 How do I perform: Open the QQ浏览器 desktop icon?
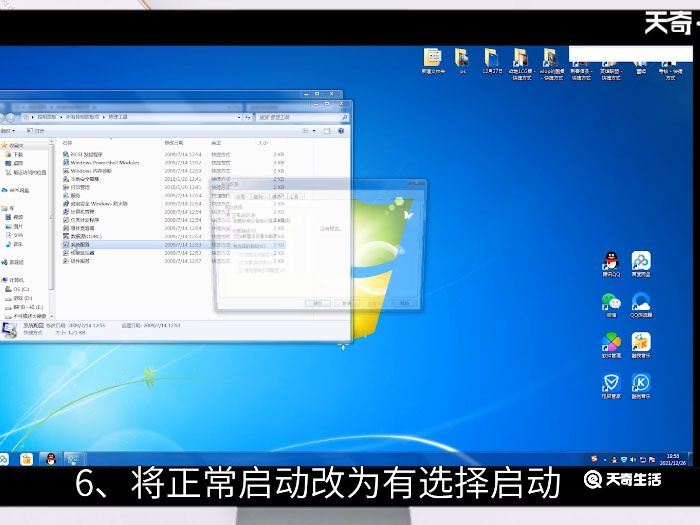tap(641, 305)
